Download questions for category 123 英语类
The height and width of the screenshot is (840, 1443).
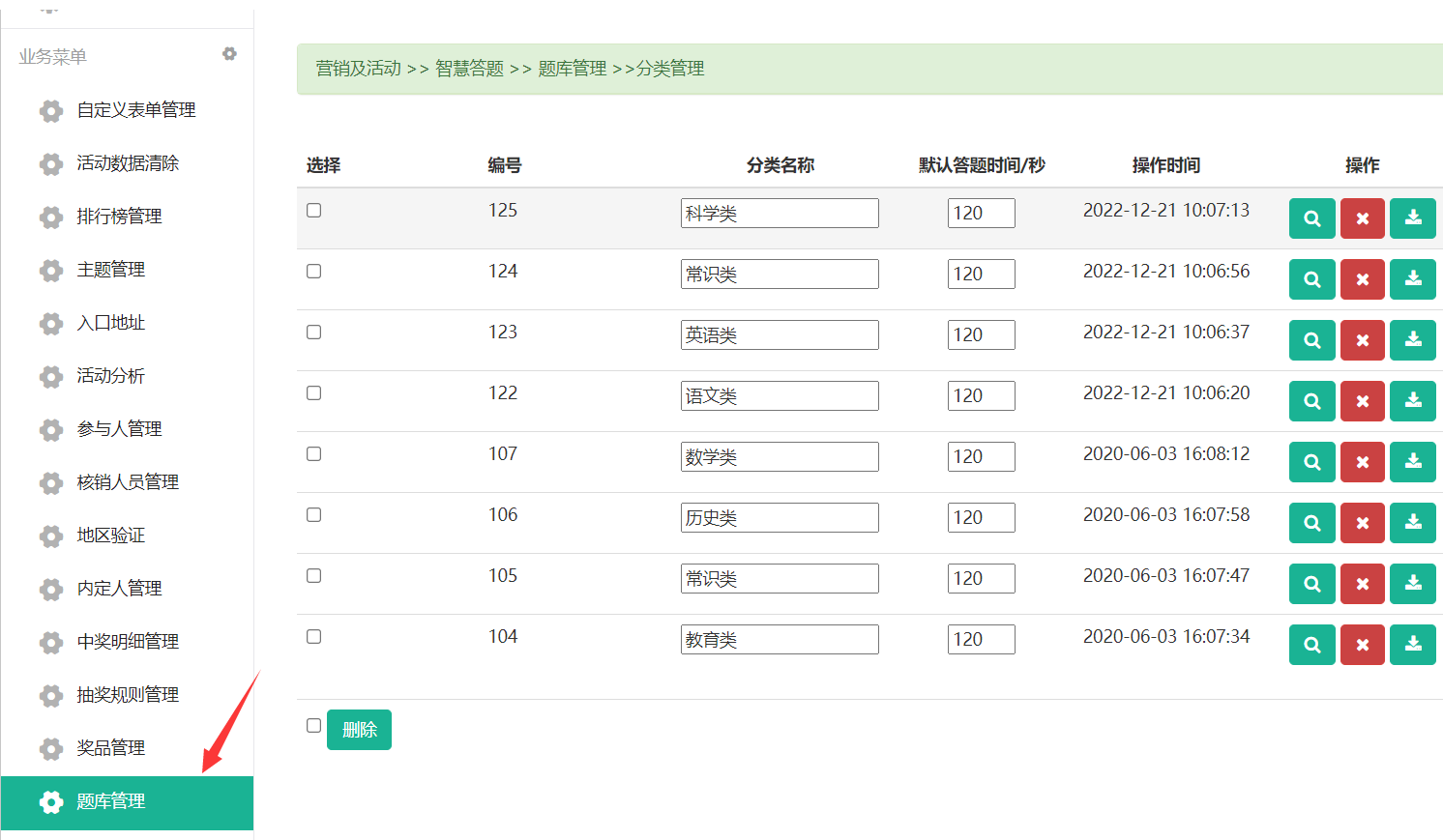coord(1412,340)
